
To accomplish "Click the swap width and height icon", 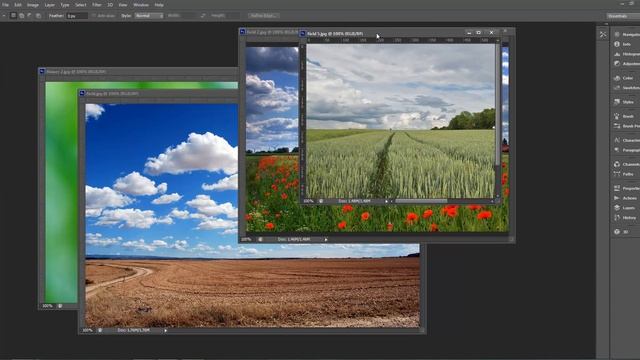I will tap(203, 16).
